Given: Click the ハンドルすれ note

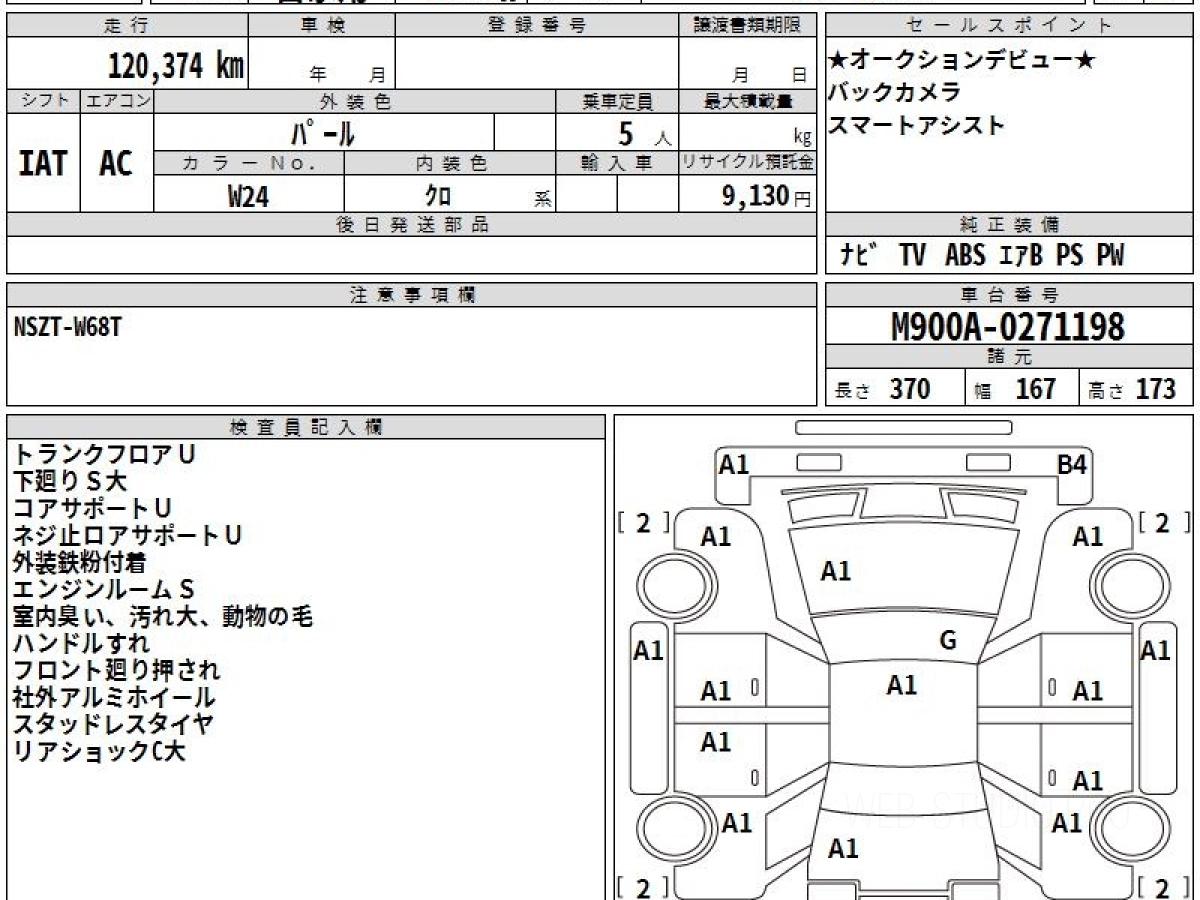Looking at the screenshot, I should point(81,643).
